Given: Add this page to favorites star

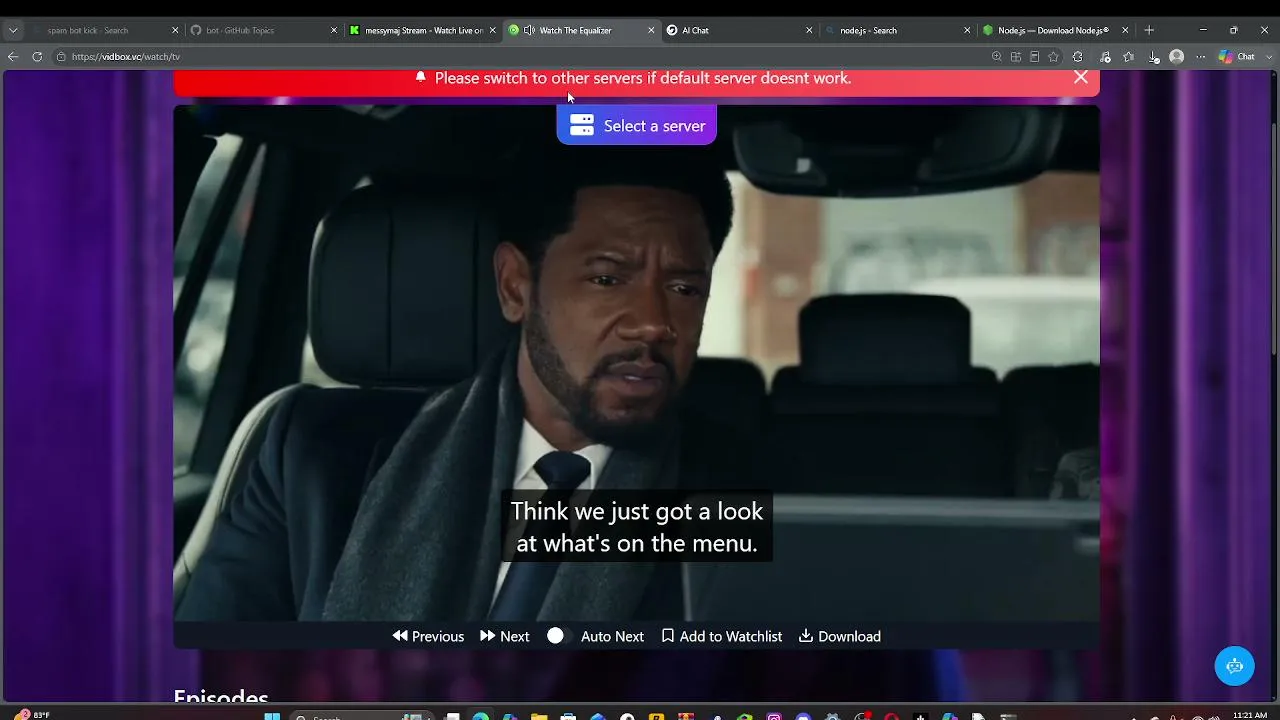Looking at the screenshot, I should (1053, 57).
